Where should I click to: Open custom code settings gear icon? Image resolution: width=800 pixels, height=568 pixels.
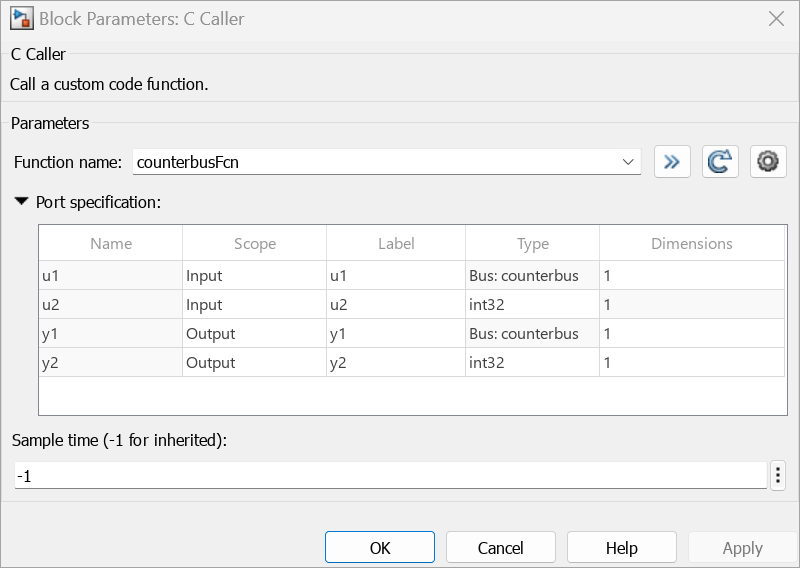(768, 161)
